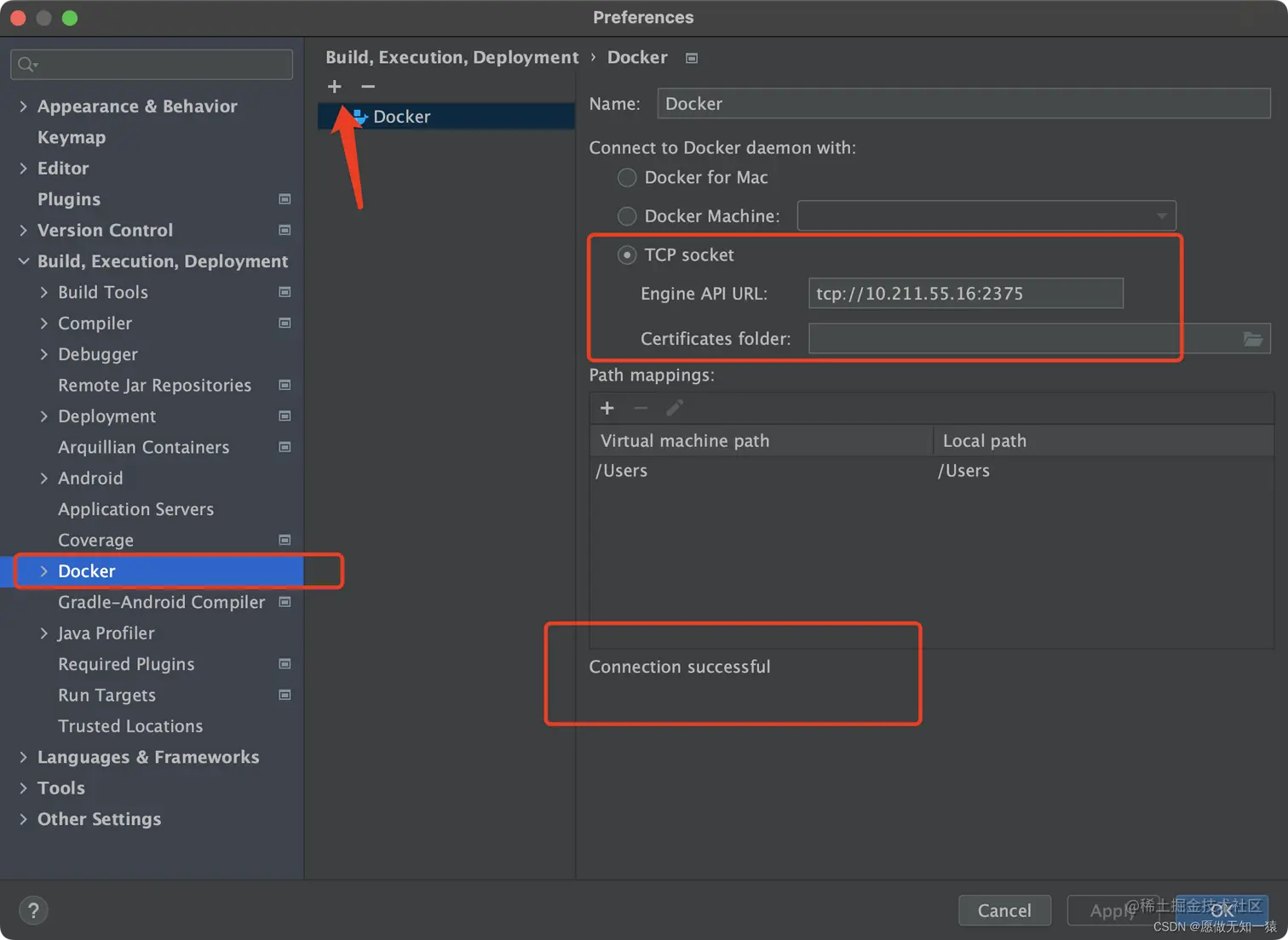Select Docker entry in configurations list
Image resolution: width=1288 pixels, height=940 pixels.
click(x=446, y=117)
